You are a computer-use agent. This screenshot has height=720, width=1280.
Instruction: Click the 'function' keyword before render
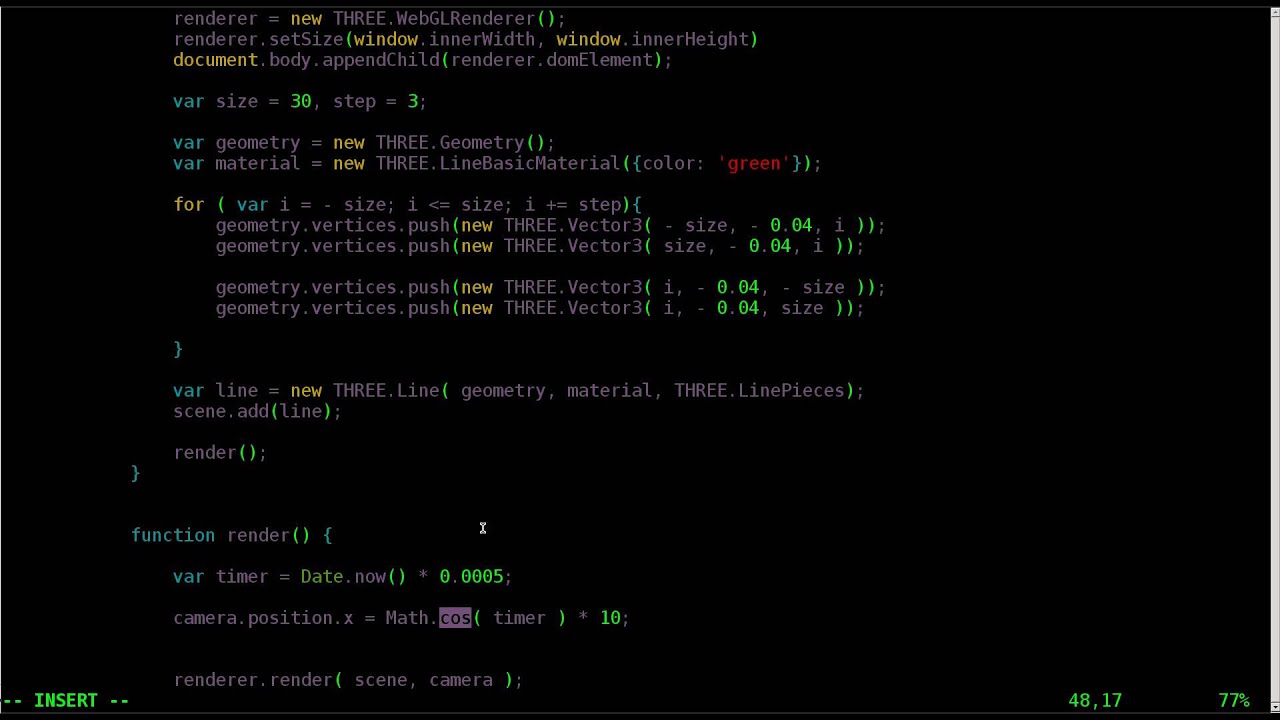173,535
